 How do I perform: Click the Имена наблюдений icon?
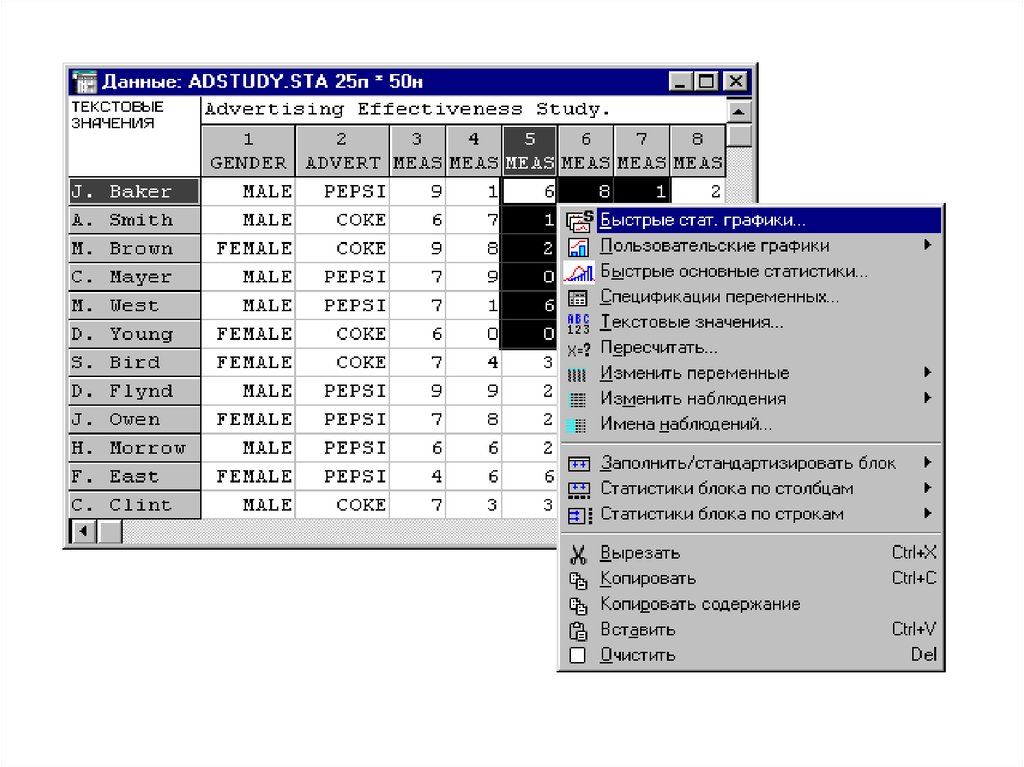coord(578,424)
